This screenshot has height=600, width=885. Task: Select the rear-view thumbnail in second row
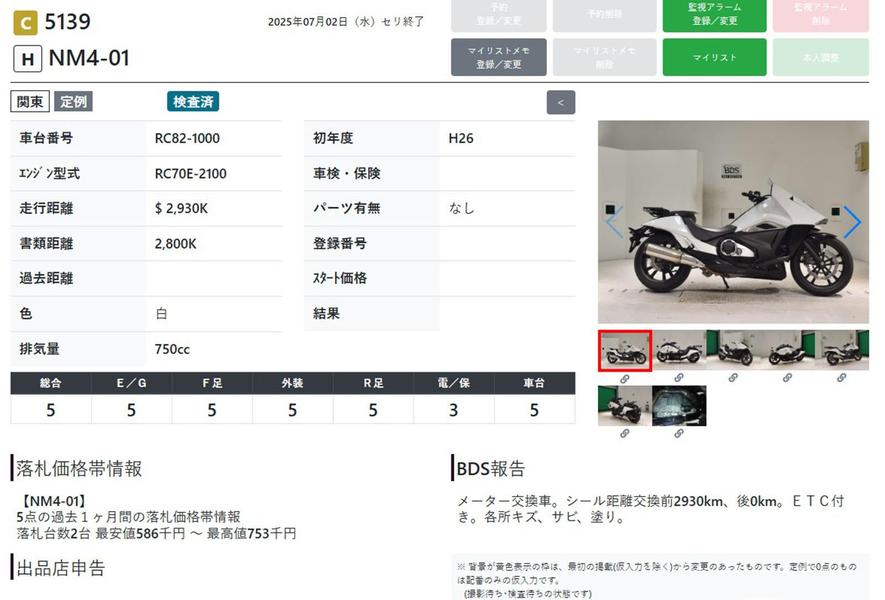(x=624, y=406)
